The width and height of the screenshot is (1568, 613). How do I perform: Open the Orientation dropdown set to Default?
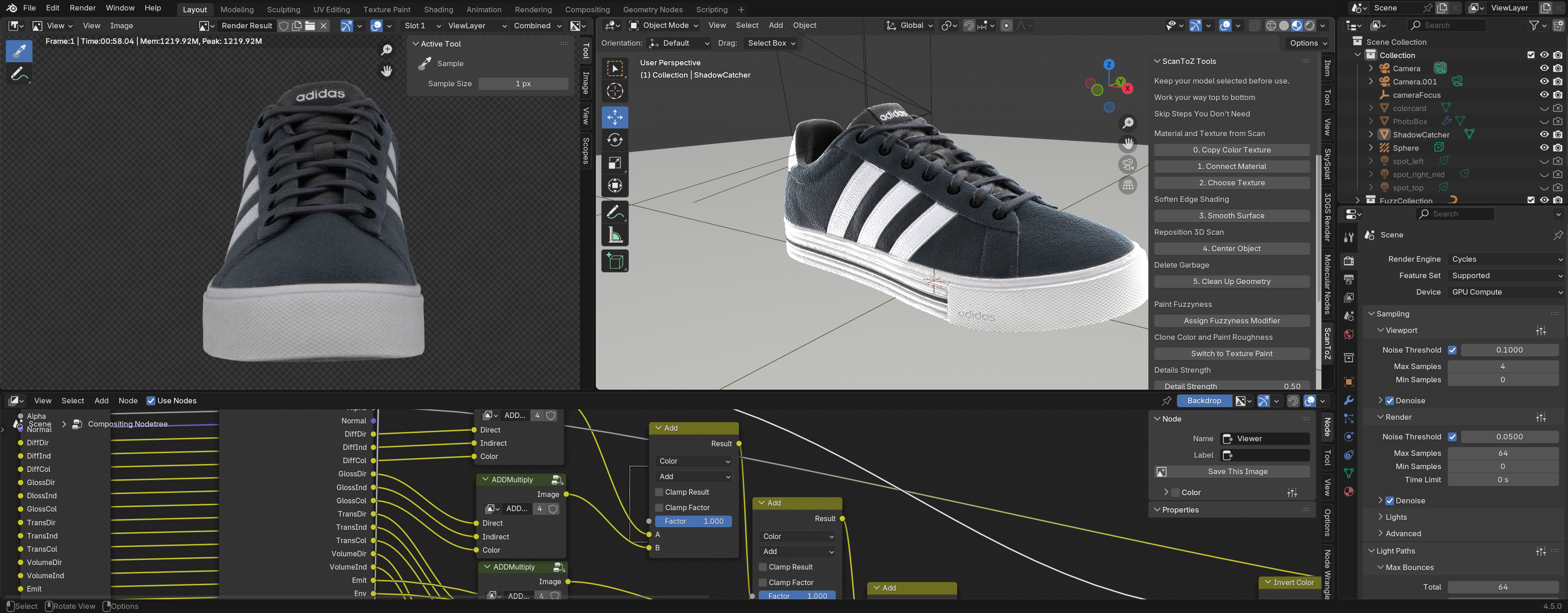click(679, 43)
